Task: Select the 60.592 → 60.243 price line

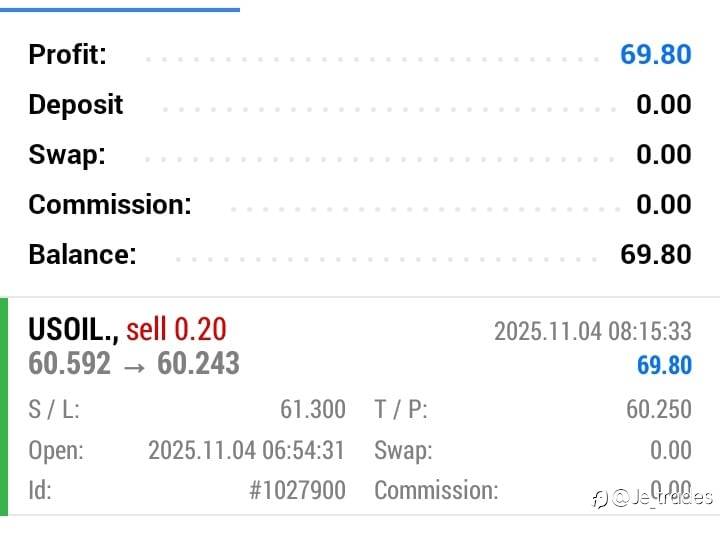Action: click(x=134, y=363)
